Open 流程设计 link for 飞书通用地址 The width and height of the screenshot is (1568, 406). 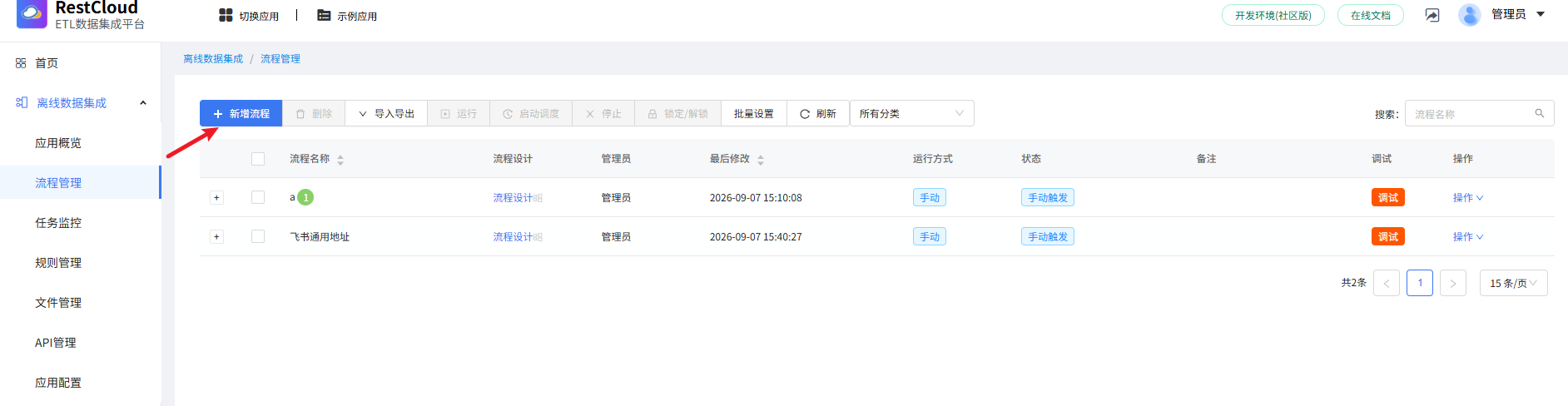(513, 236)
